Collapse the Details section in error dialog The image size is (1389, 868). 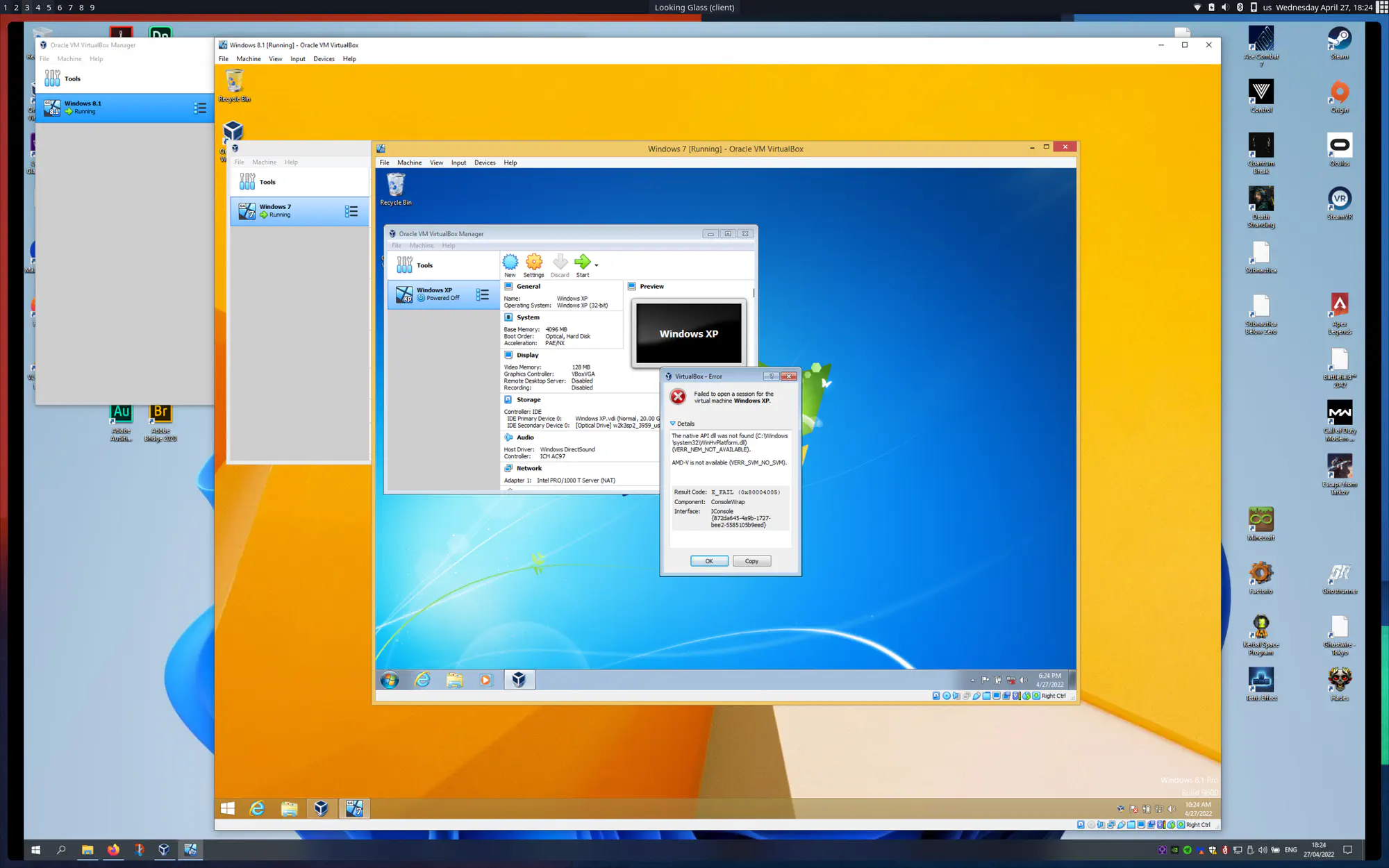pos(672,424)
